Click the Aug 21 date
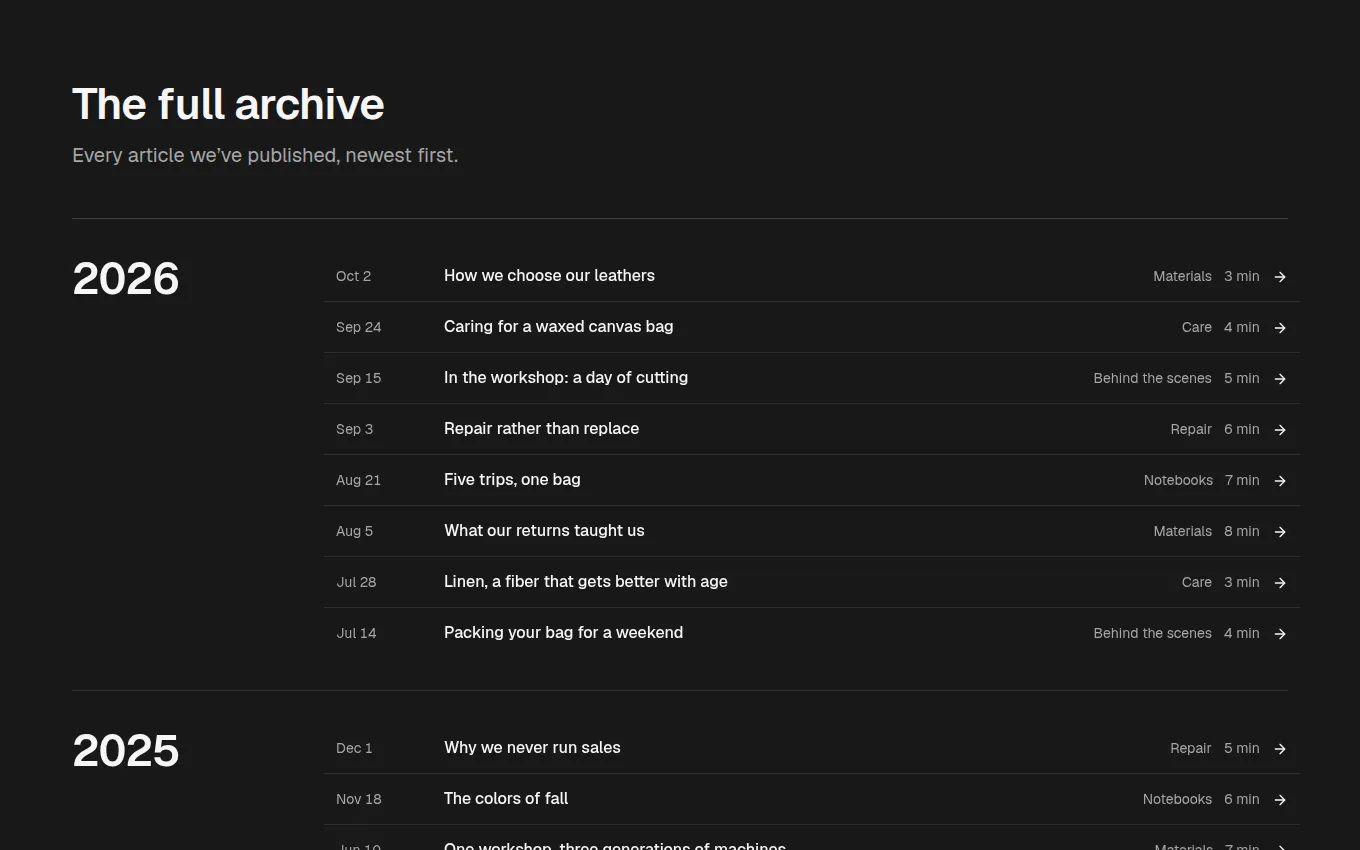The image size is (1360, 850). pyautogui.click(x=359, y=481)
